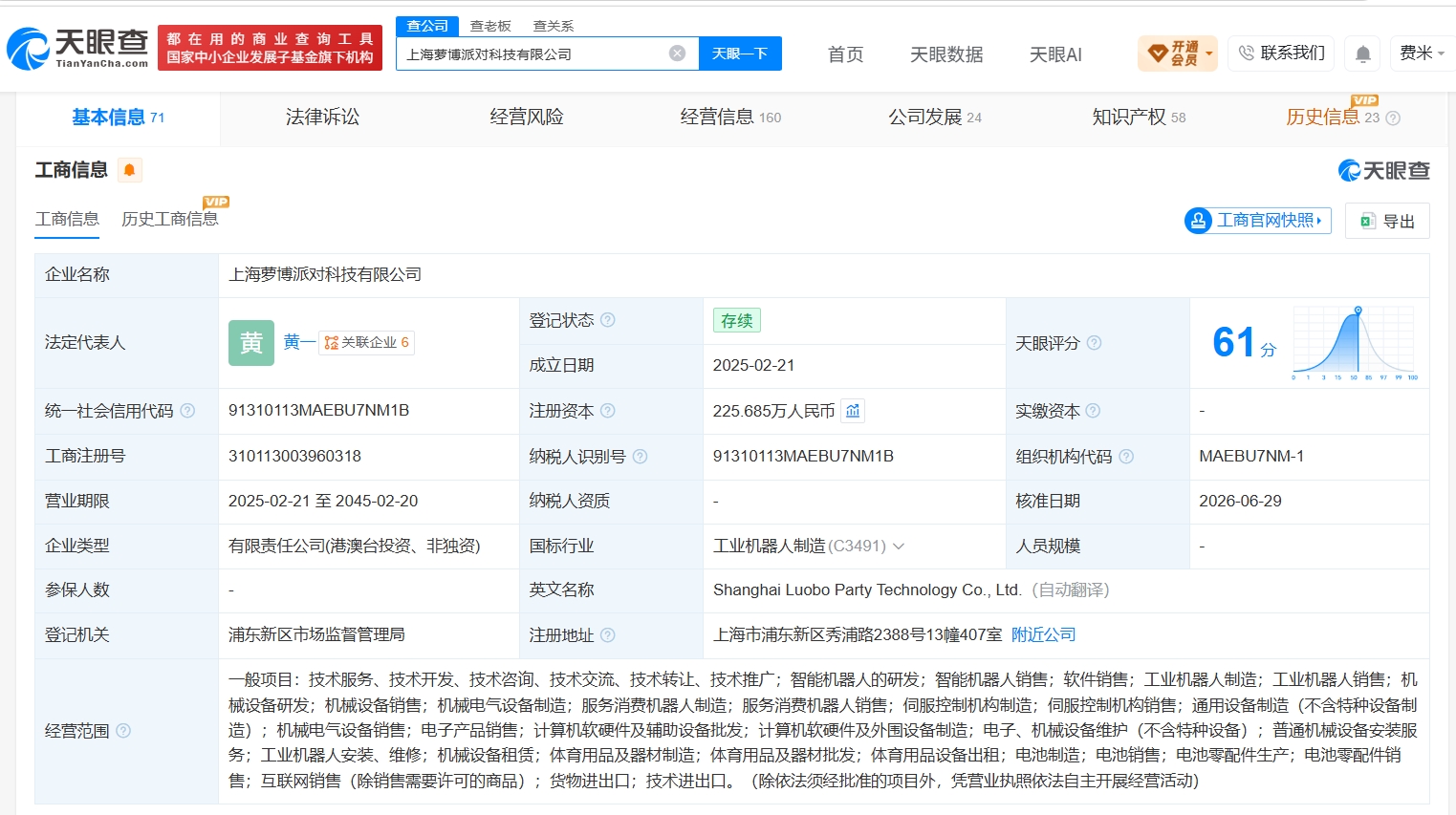Click organization code MAEBU7NM-1
Image resolution: width=1456 pixels, height=815 pixels.
(1251, 456)
